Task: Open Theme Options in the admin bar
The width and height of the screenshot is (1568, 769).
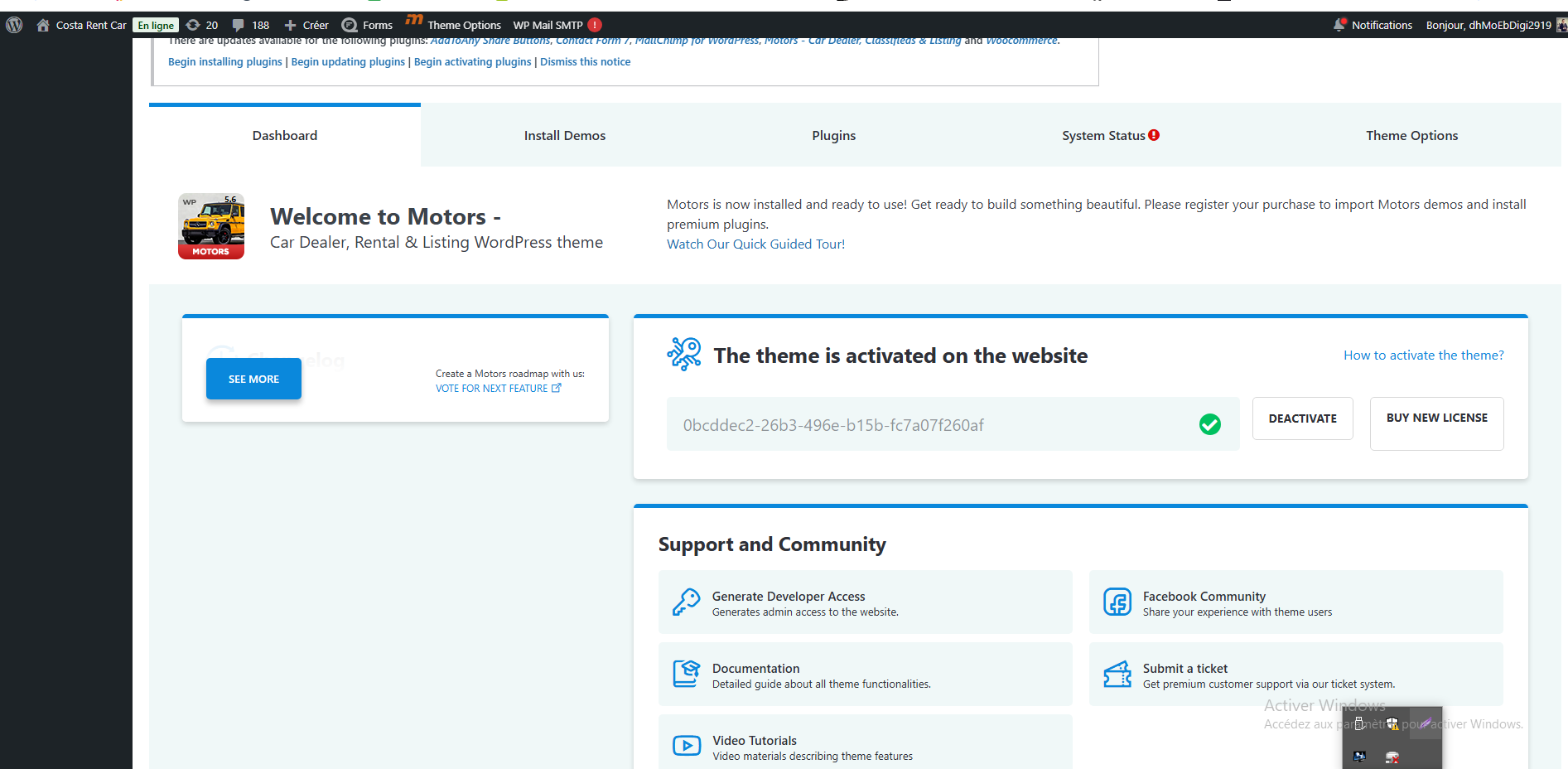Action: (463, 25)
